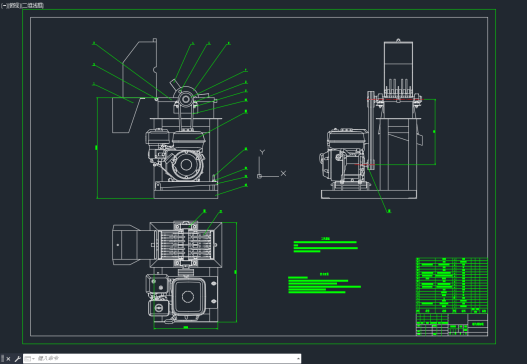Open the recent commands dropdown in the command line

coord(30,359)
